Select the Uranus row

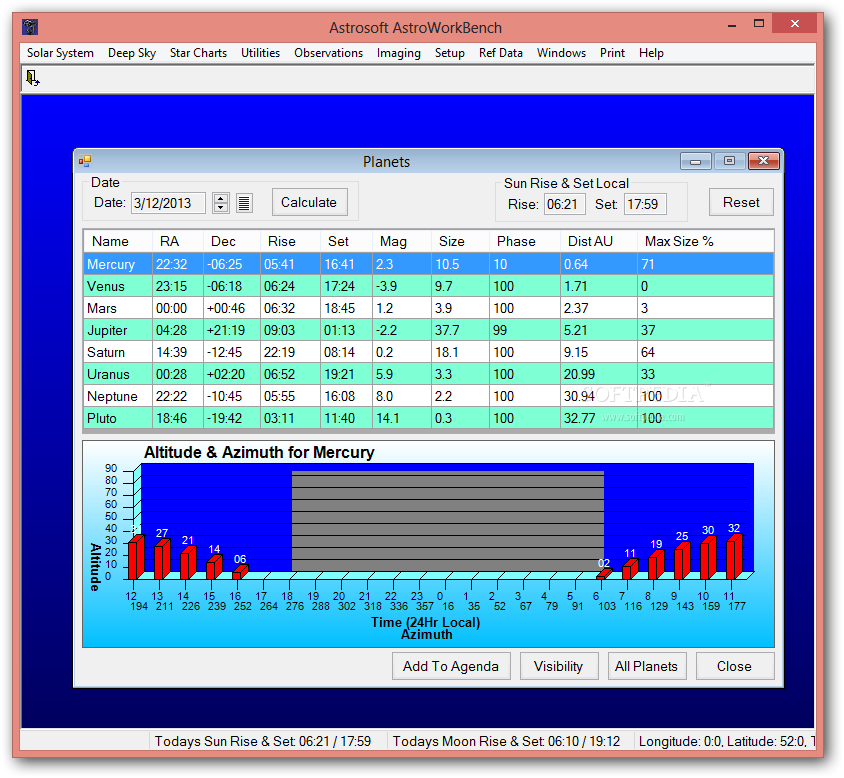tap(428, 374)
